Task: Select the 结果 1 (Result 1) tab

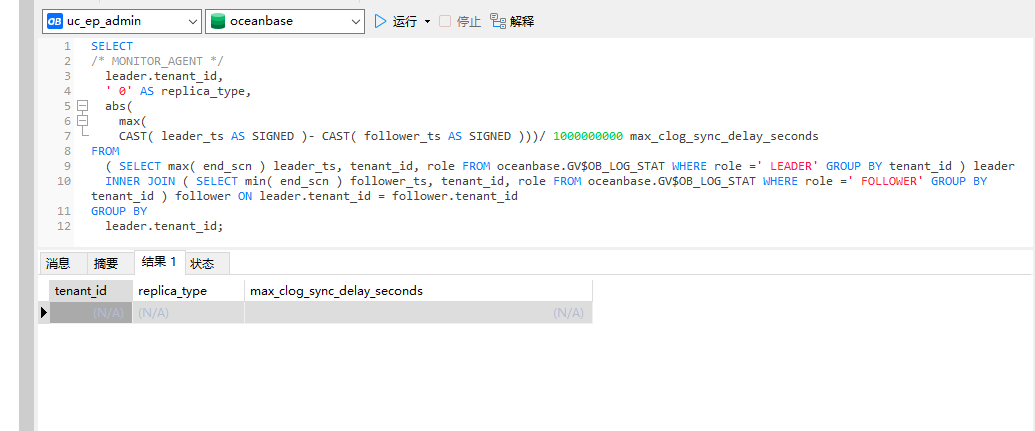Action: [158, 262]
